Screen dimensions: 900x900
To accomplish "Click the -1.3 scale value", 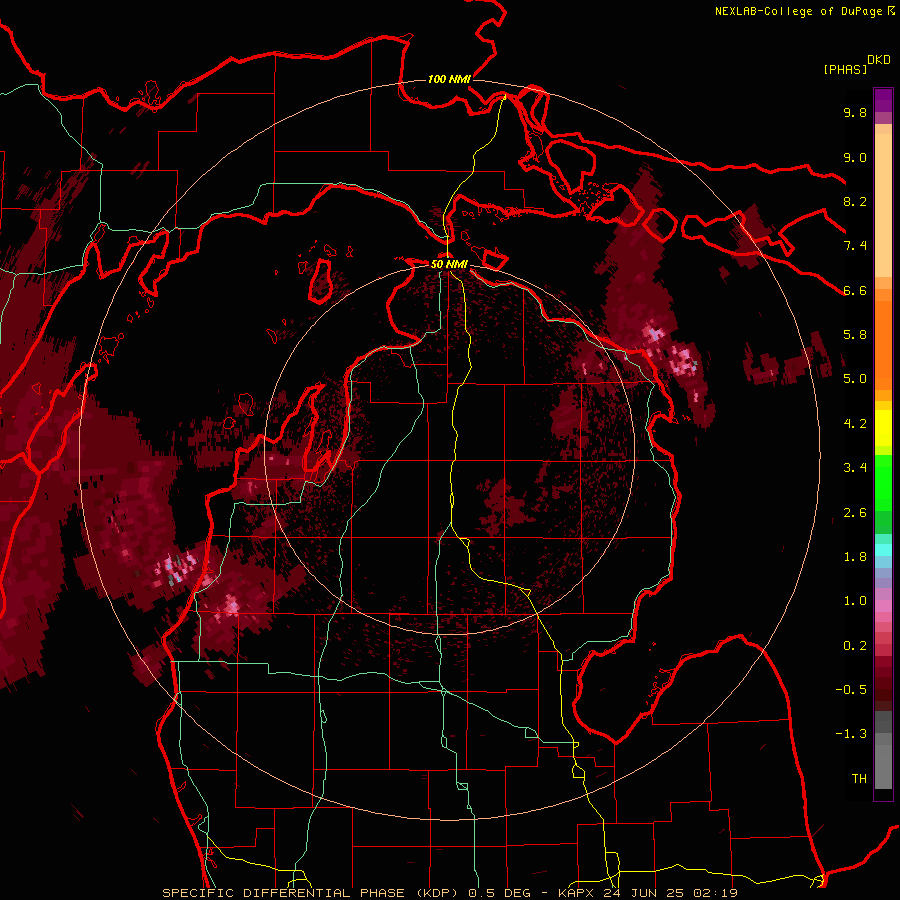I will click(851, 734).
